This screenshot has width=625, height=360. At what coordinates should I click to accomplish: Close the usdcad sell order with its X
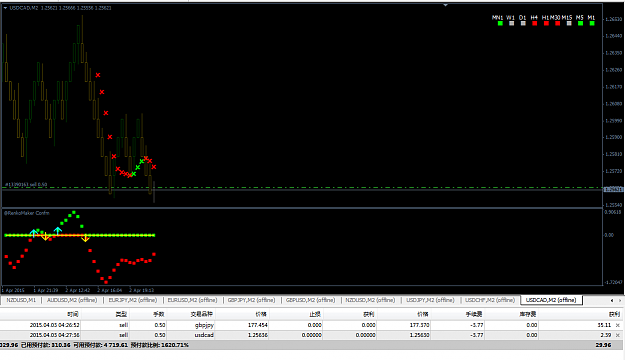(617, 335)
